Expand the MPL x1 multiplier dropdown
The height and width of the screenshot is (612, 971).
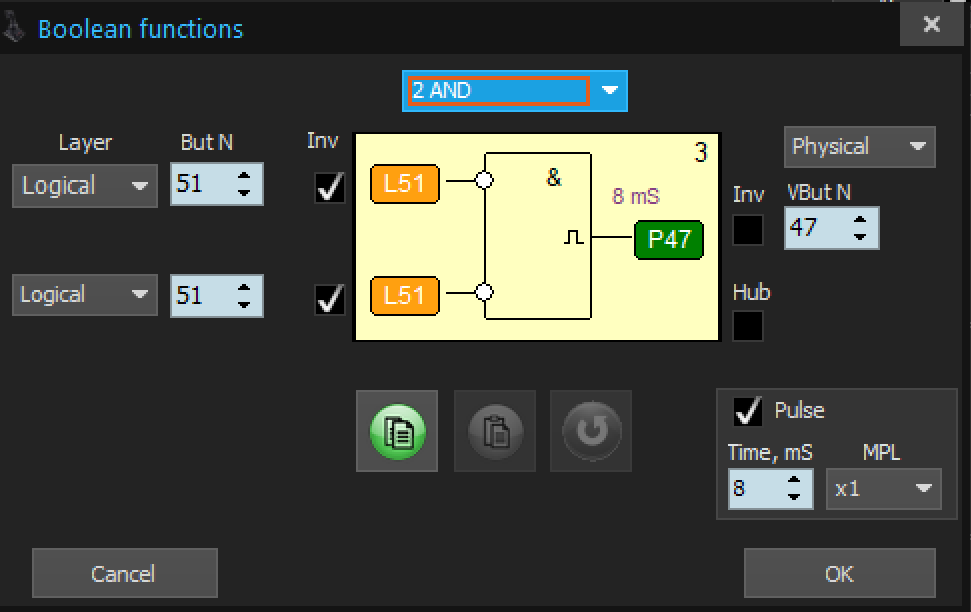[x=884, y=489]
